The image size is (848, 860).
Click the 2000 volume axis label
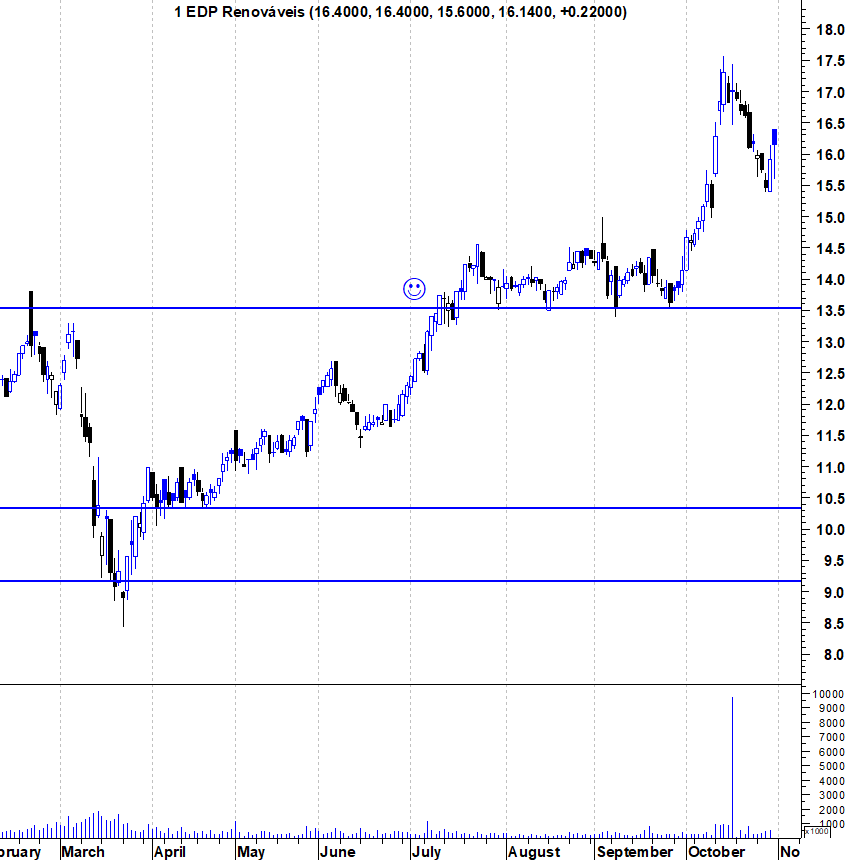(831, 810)
